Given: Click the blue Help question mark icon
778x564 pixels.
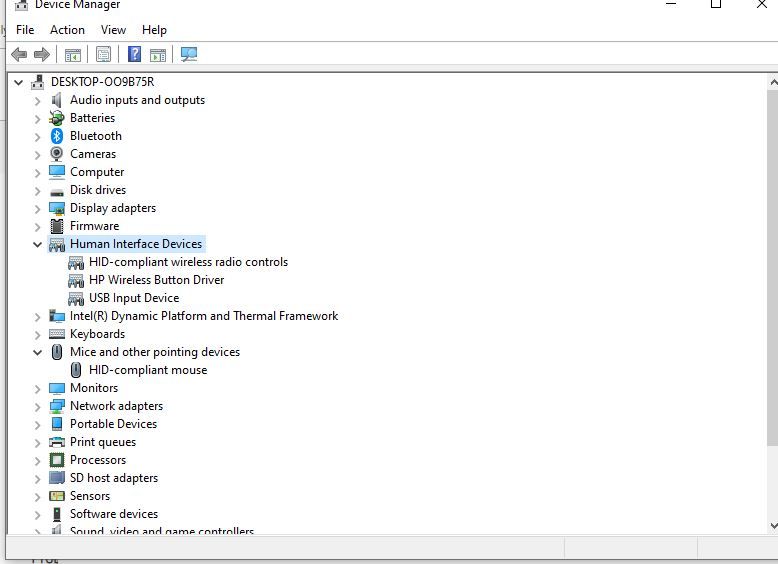Looking at the screenshot, I should (x=134, y=54).
